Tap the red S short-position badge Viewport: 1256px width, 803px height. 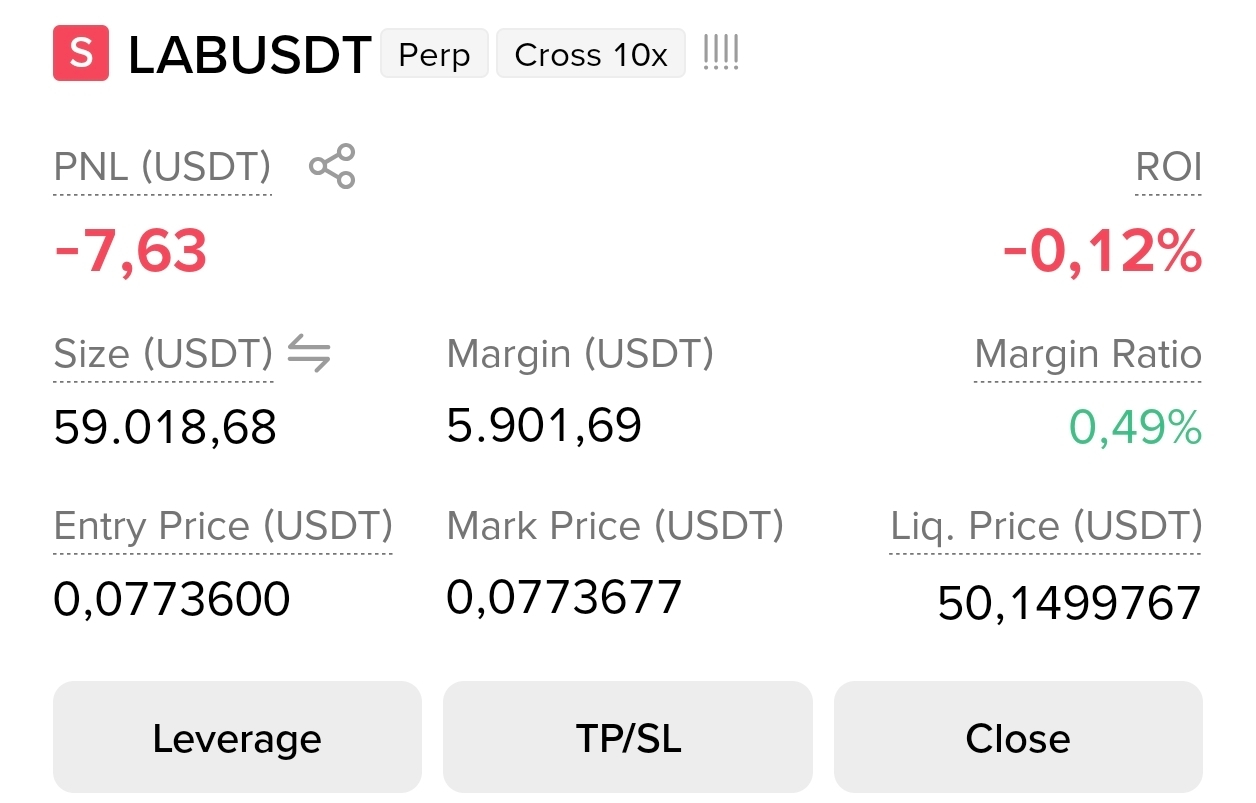pyautogui.click(x=81, y=53)
